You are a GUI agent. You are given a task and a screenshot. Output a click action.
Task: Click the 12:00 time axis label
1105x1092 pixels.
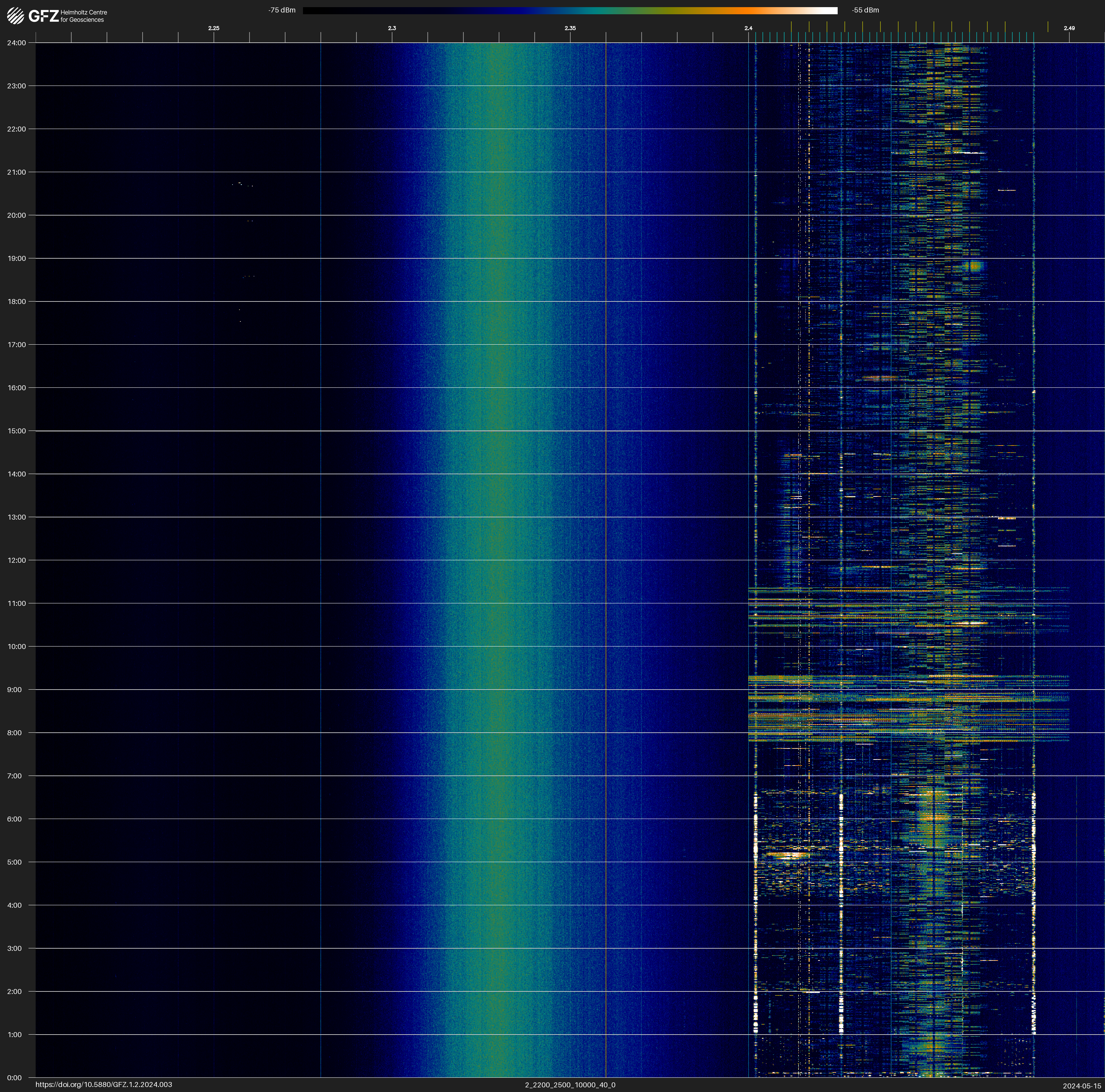(16, 560)
